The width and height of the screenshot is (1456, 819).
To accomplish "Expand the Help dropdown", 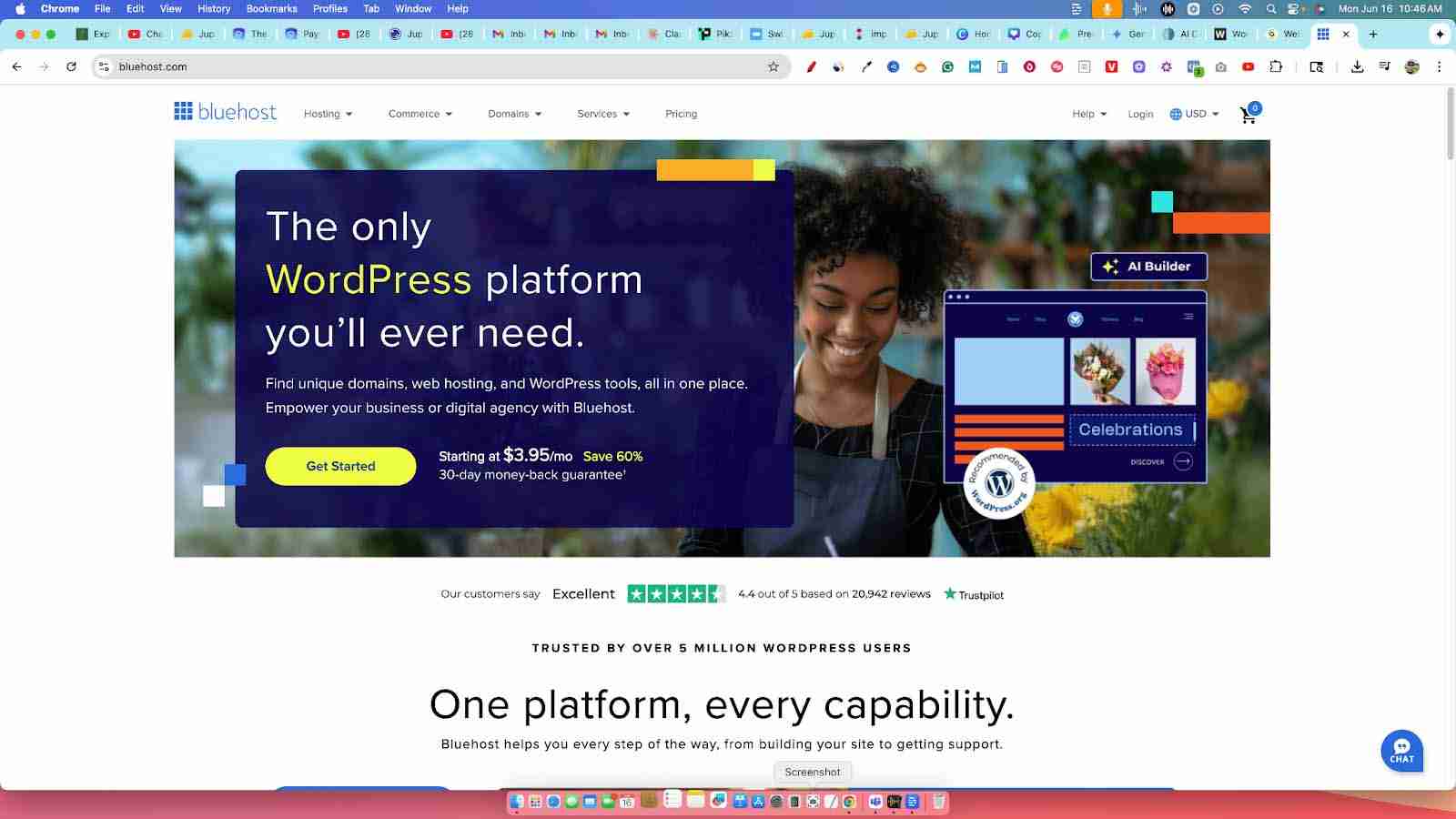I will point(1089,114).
